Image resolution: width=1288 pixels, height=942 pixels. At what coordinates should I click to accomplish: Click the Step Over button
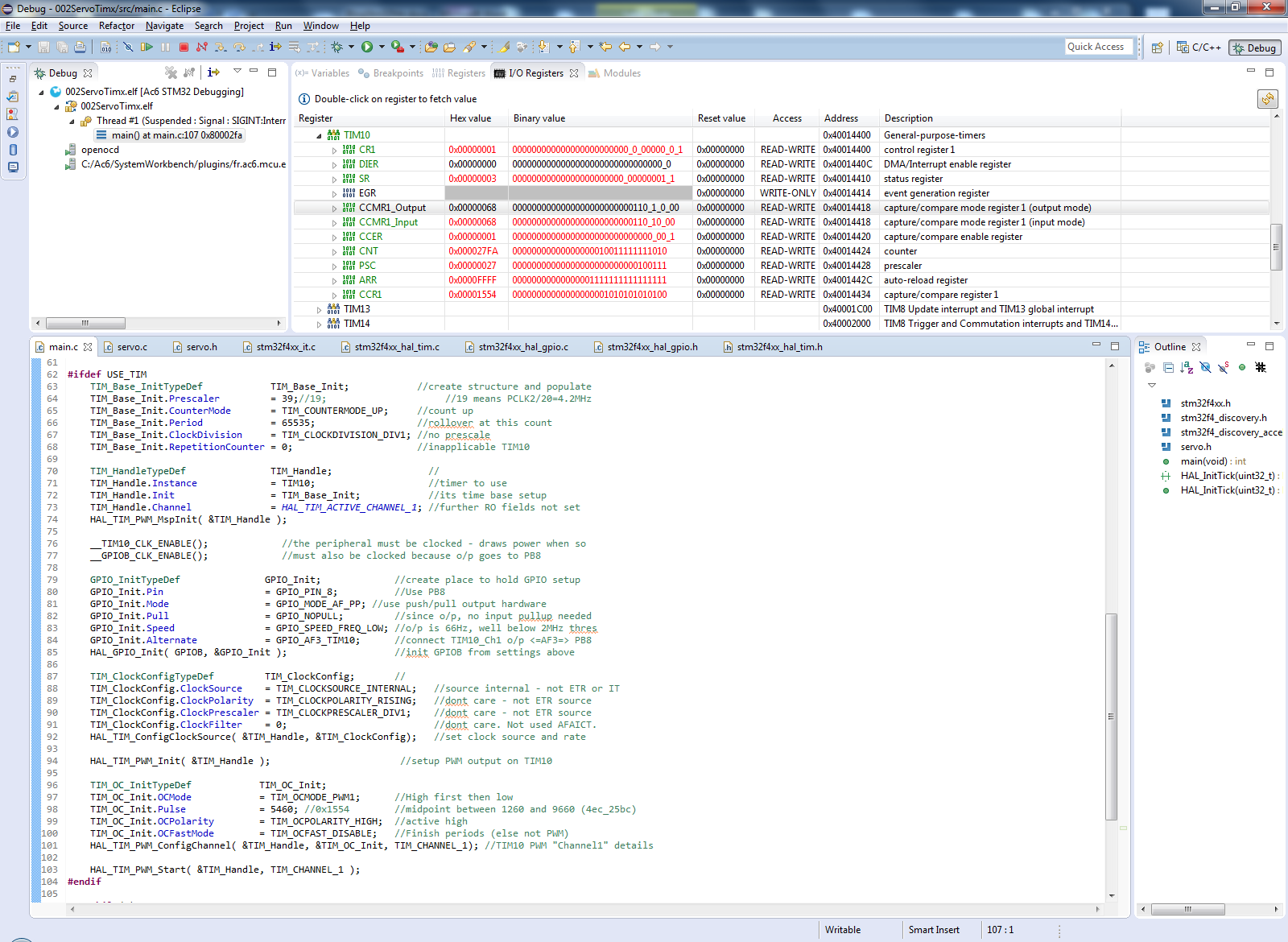click(x=239, y=48)
